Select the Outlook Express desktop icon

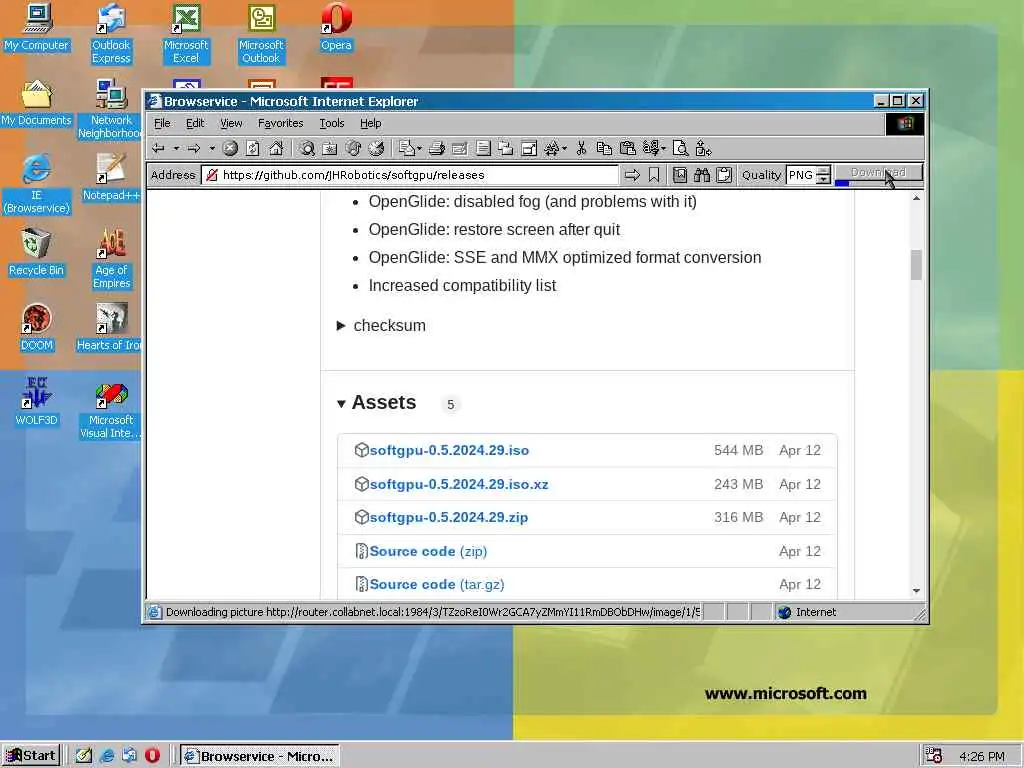pyautogui.click(x=111, y=34)
